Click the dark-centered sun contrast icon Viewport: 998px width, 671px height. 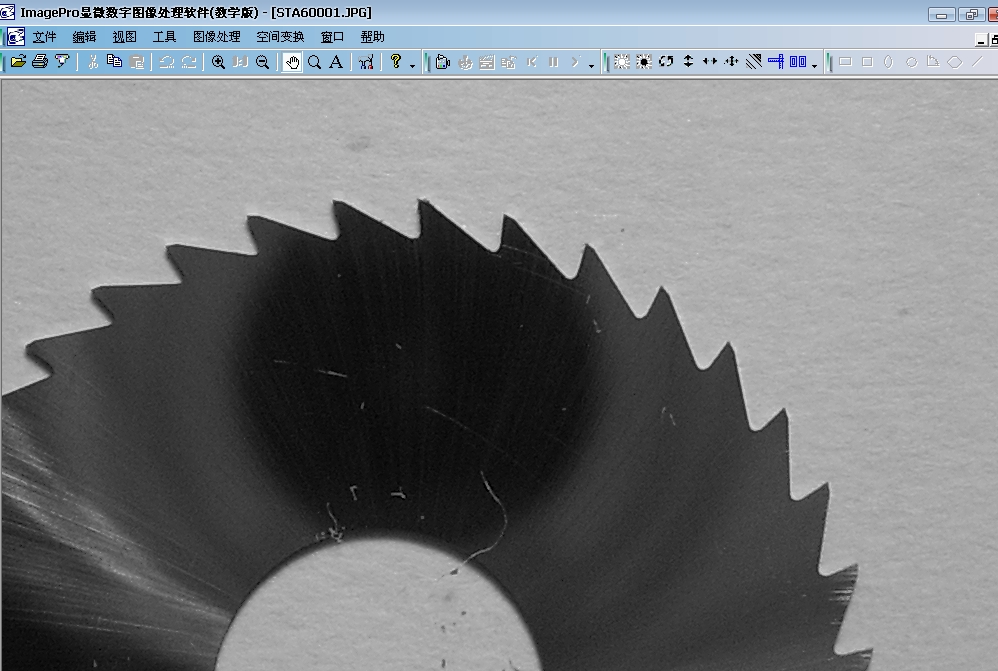click(644, 62)
